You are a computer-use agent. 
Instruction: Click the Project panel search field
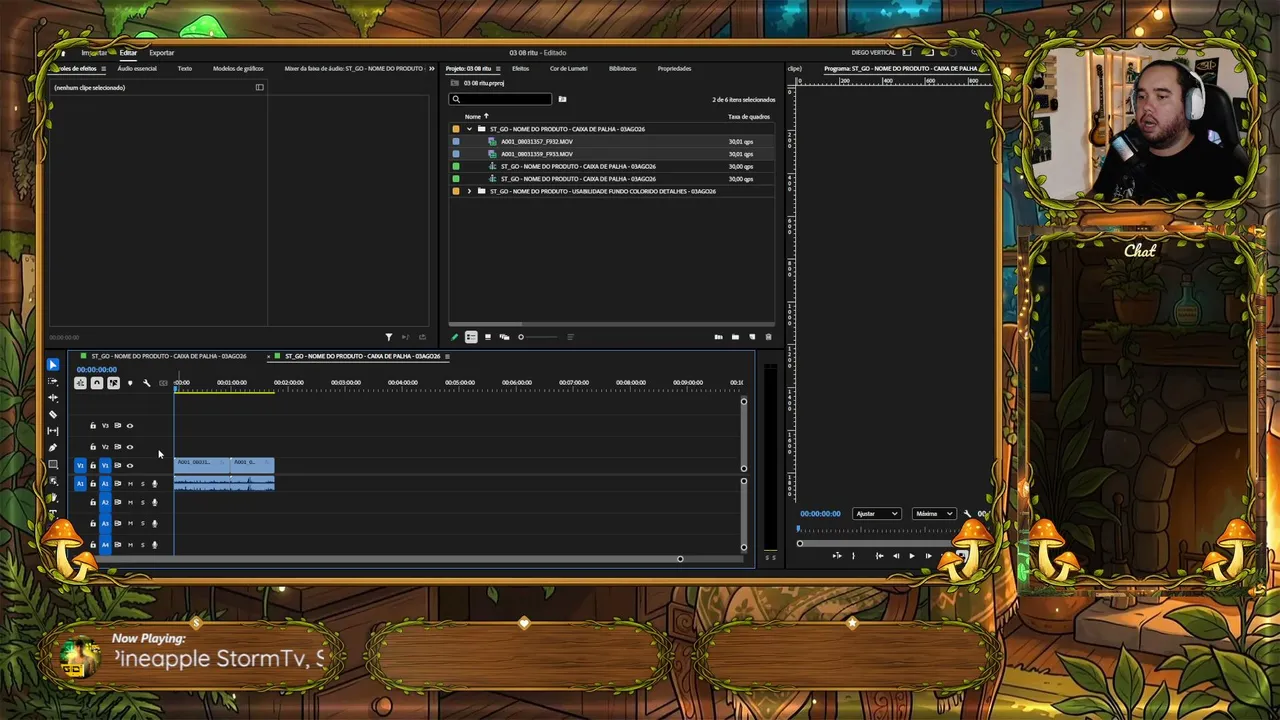(x=500, y=99)
